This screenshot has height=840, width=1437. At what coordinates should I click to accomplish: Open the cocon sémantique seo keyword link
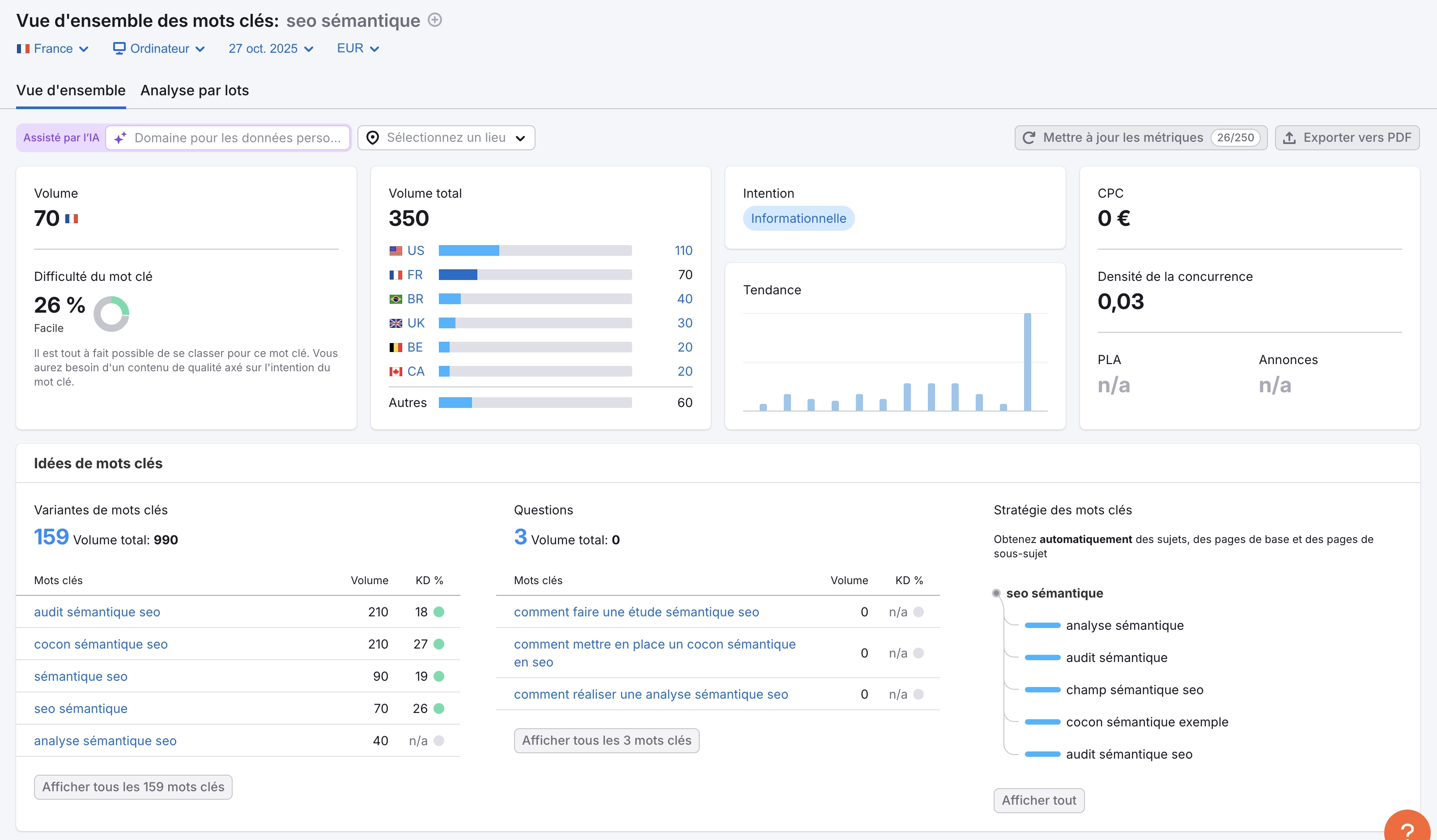(x=101, y=645)
